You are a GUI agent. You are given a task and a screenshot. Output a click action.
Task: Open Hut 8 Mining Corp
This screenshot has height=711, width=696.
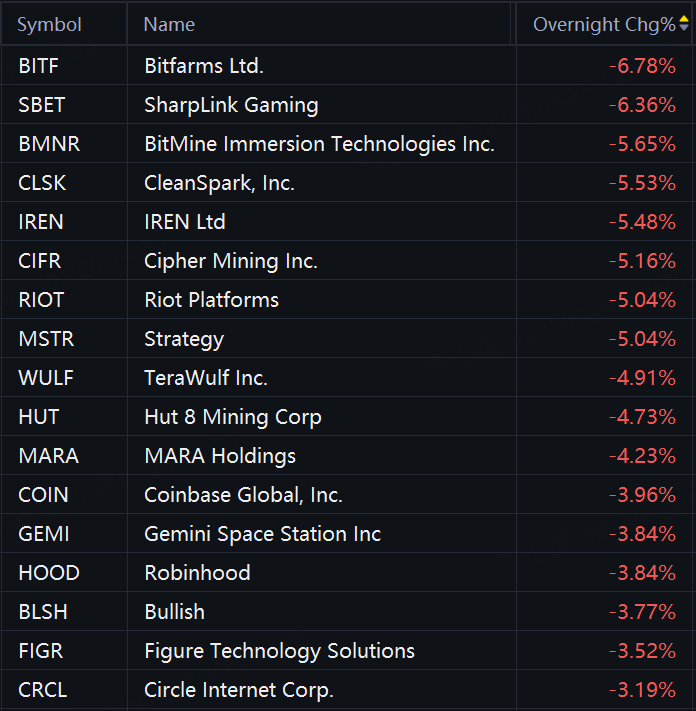(233, 417)
